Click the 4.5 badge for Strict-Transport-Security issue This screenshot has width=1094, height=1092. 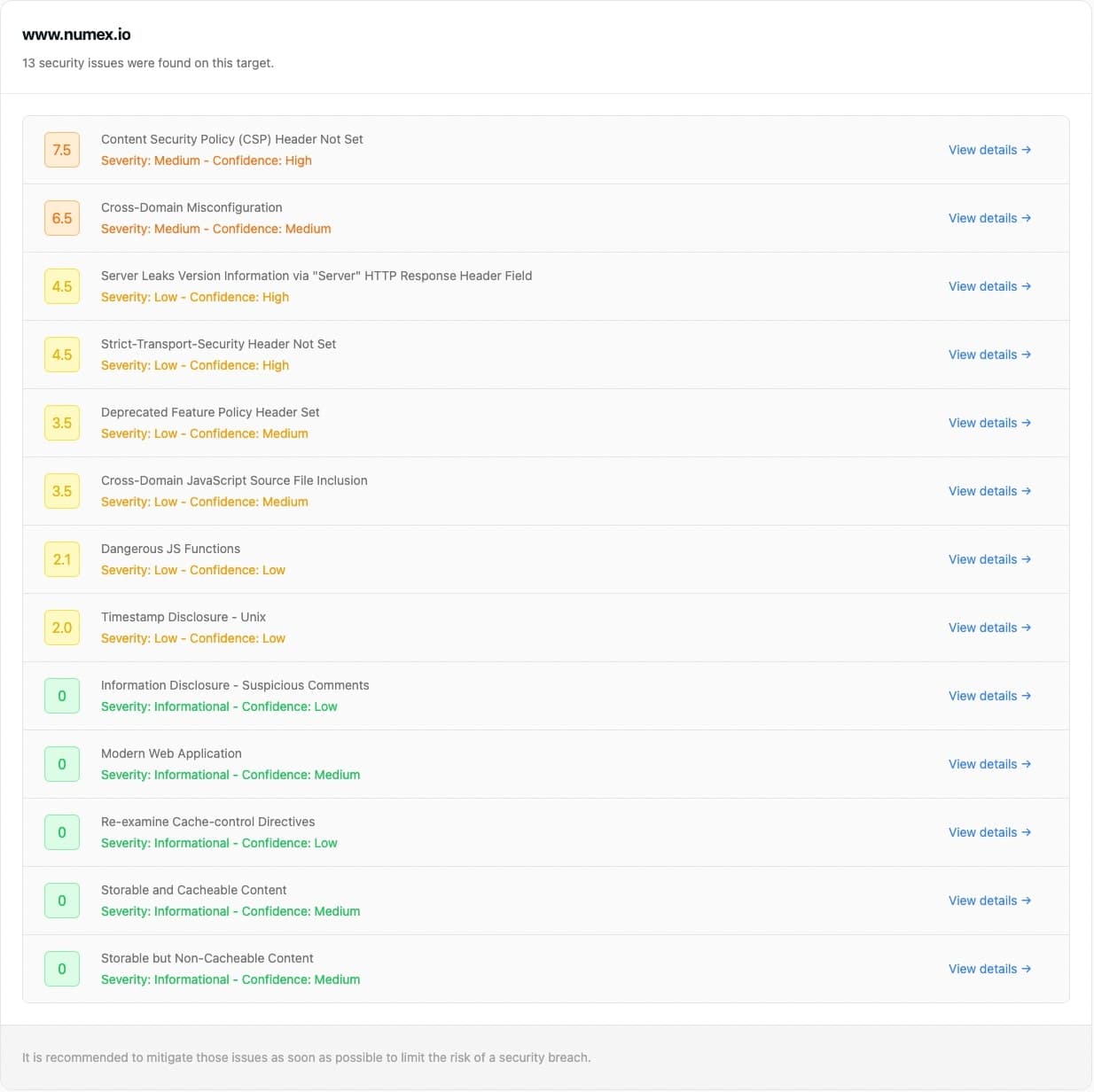point(62,355)
